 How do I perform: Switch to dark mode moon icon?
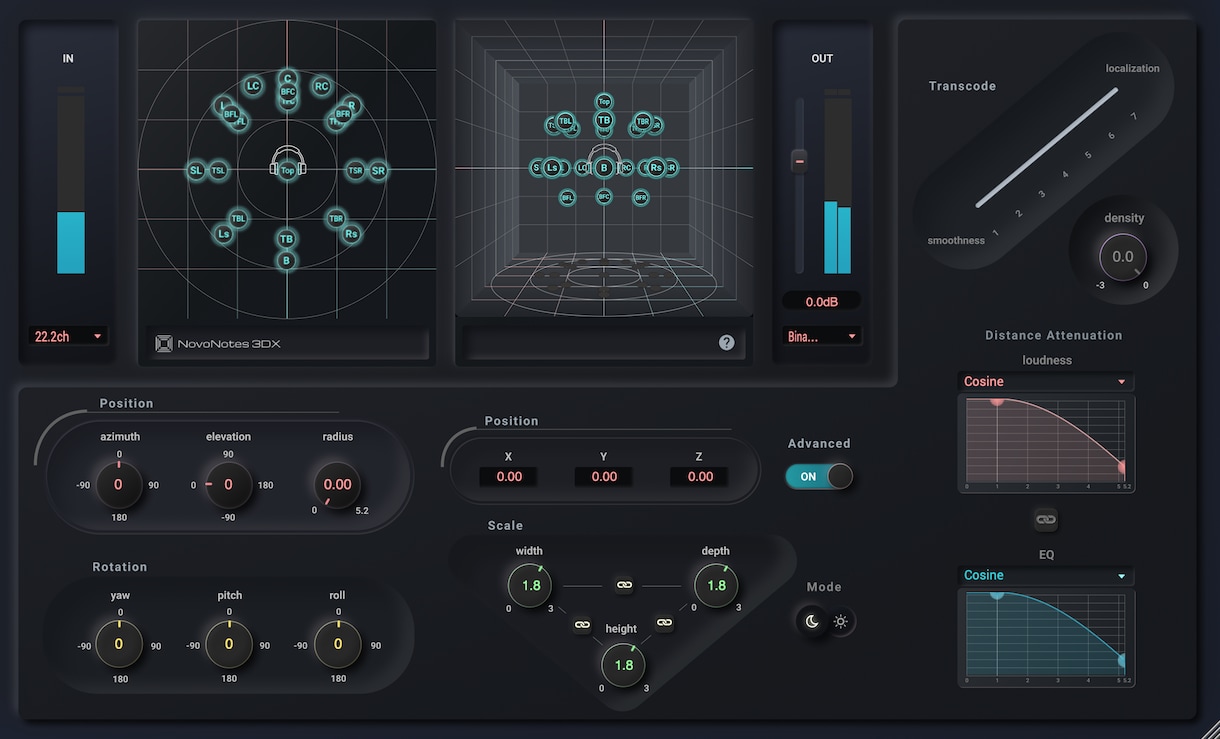point(813,622)
